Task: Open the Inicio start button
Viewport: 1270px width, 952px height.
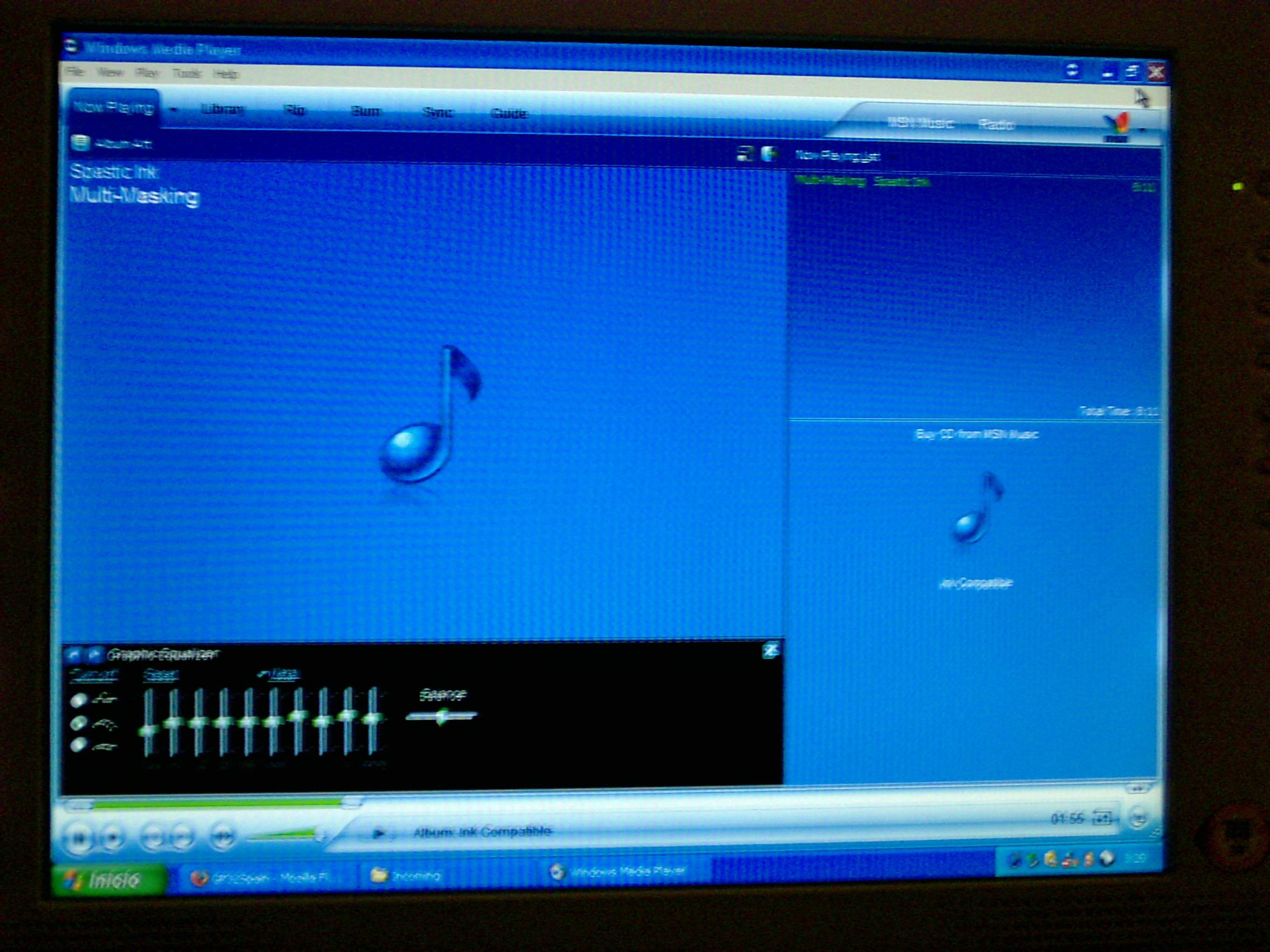Action: [109, 879]
